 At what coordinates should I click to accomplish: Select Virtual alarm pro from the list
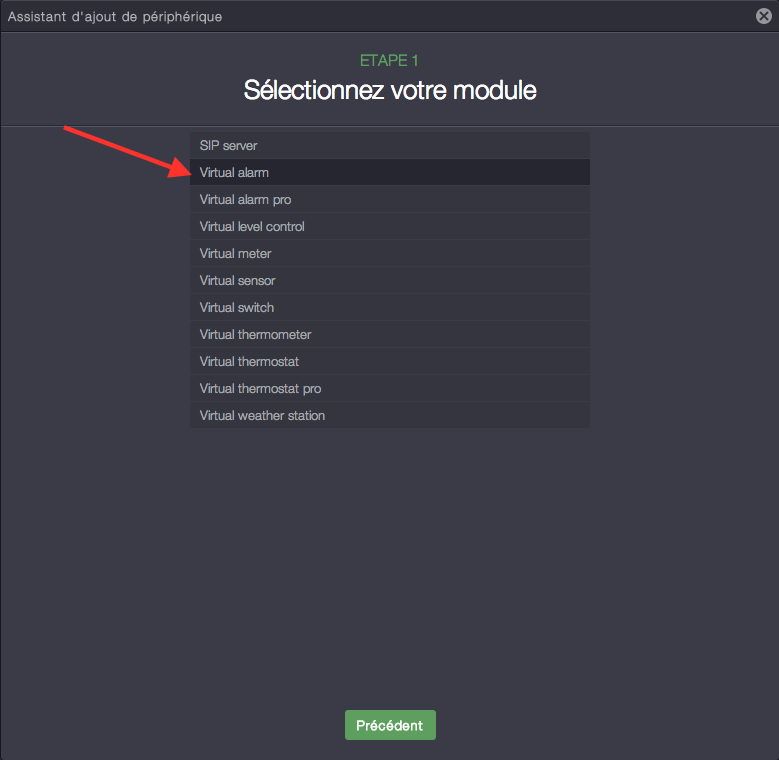(x=389, y=200)
